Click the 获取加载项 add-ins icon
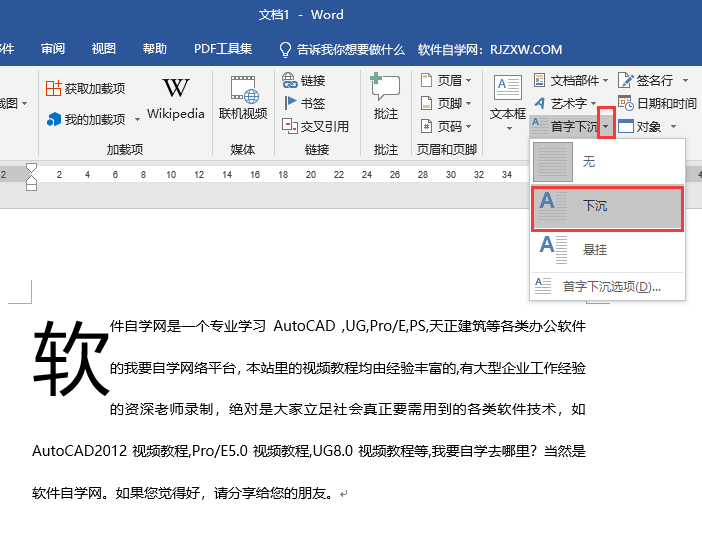Screen dimensions: 702x560 (53, 88)
